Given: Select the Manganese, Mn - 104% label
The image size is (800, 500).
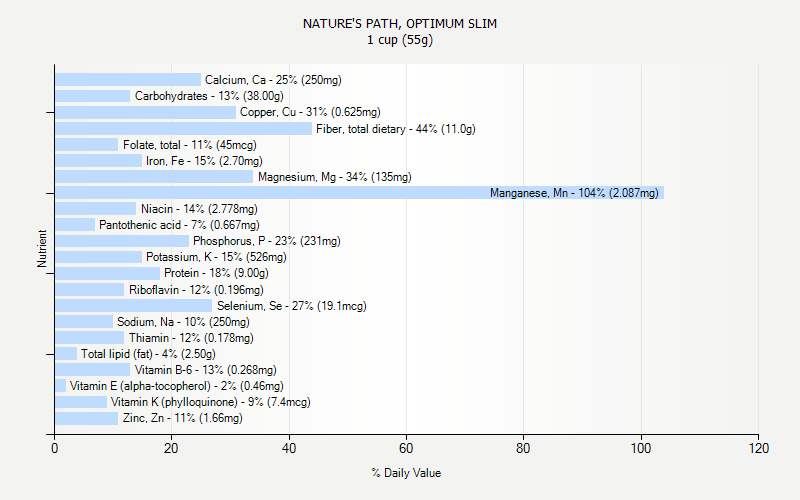Looking at the screenshot, I should coord(574,192).
